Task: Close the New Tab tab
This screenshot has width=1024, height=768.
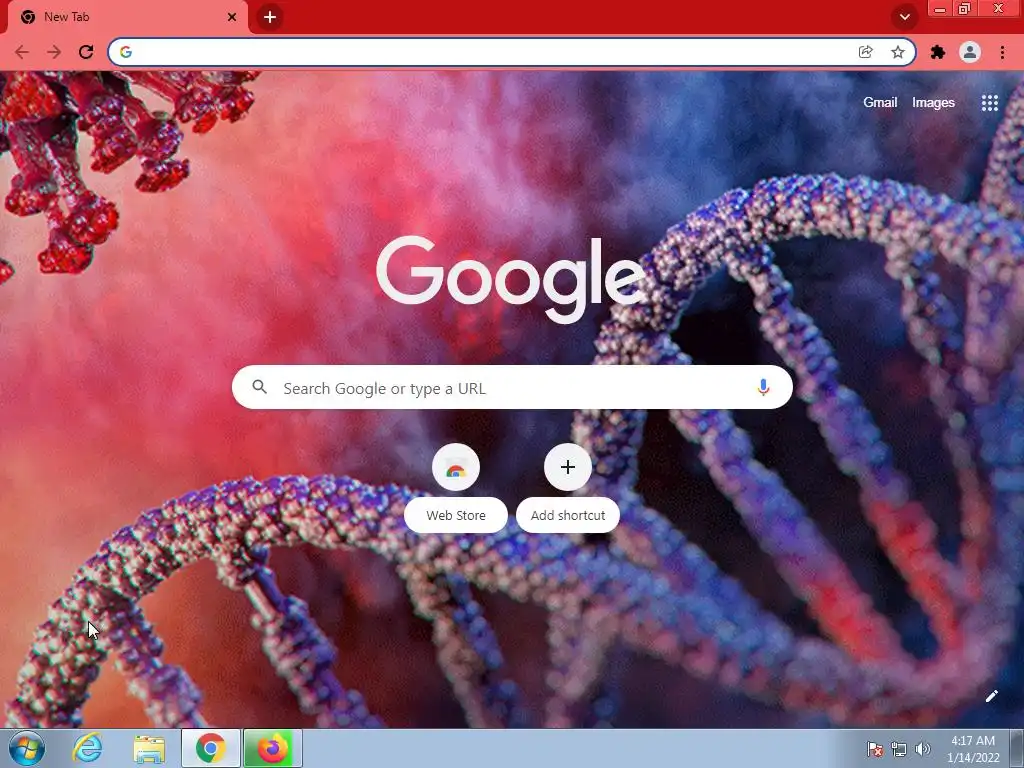Action: pos(232,17)
